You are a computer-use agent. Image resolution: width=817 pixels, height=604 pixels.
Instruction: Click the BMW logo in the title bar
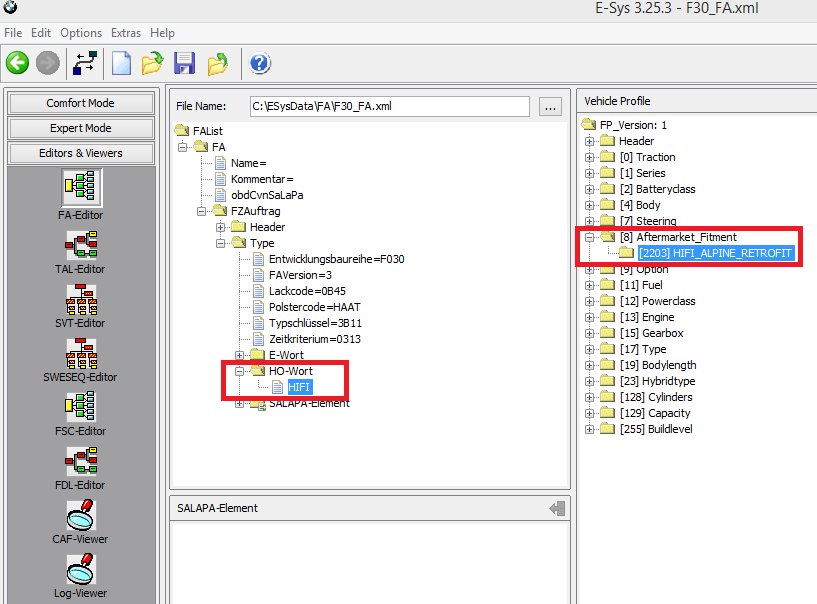click(x=10, y=7)
